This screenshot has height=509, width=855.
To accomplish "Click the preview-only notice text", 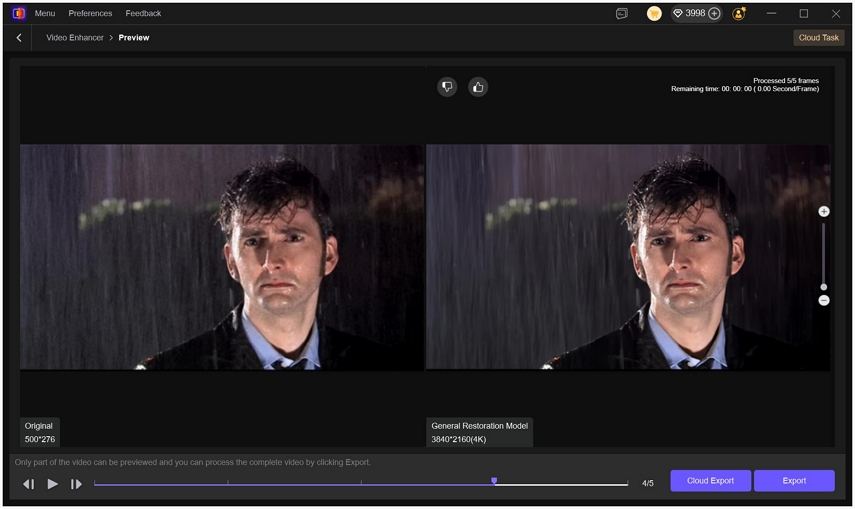I will click(x=192, y=462).
